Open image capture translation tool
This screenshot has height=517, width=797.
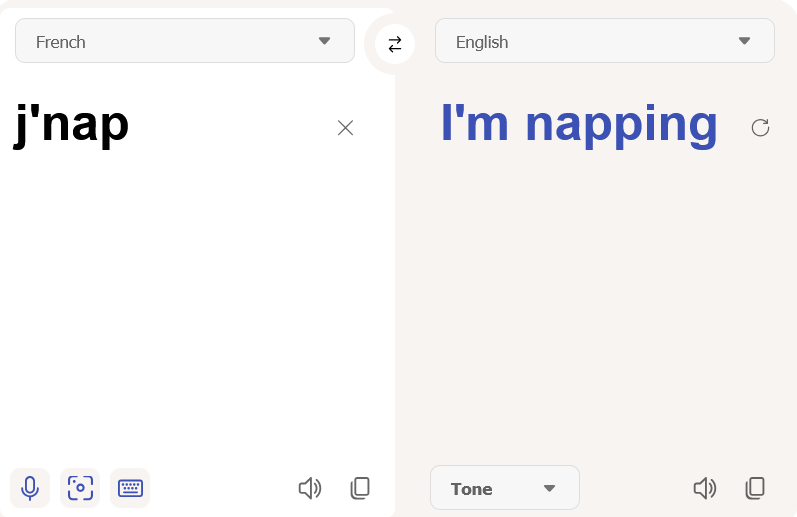pos(80,488)
